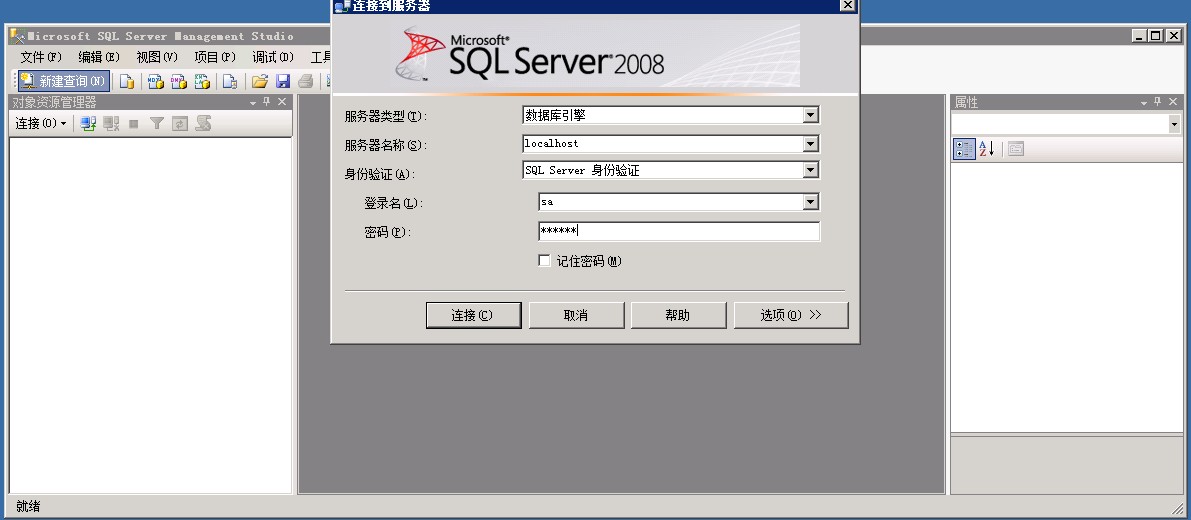The width and height of the screenshot is (1191, 520).
Task: Toggle auto-hide pin on 对象资源管理器 panel
Action: (x=266, y=103)
